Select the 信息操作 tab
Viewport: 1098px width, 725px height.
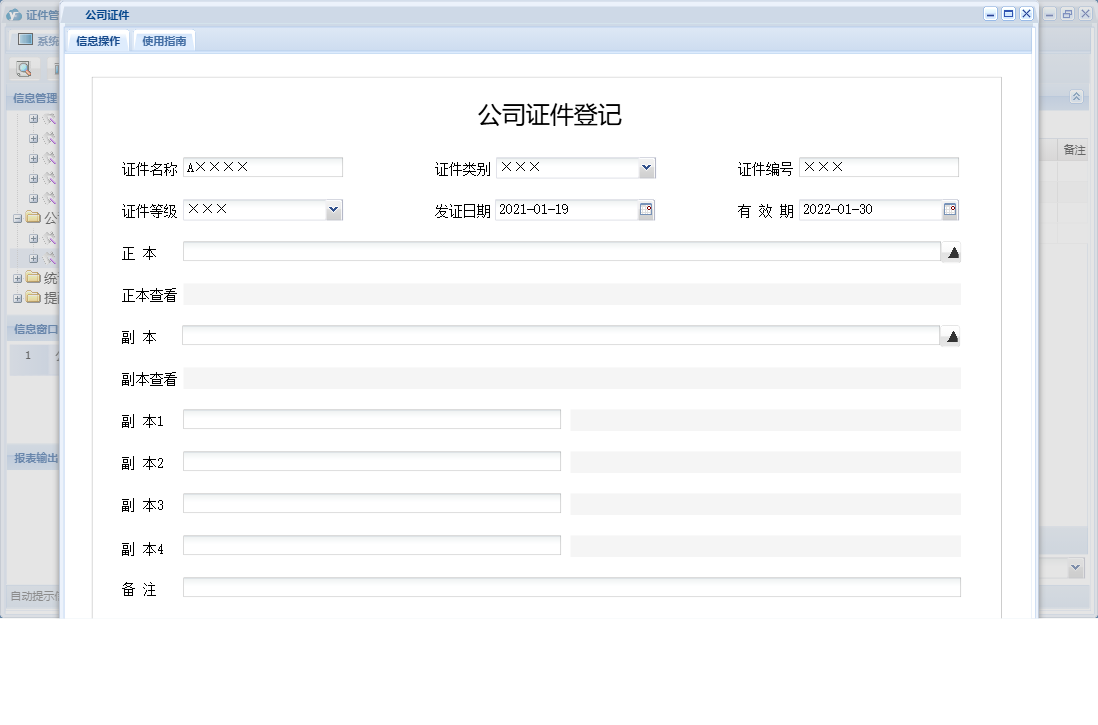coord(97,41)
